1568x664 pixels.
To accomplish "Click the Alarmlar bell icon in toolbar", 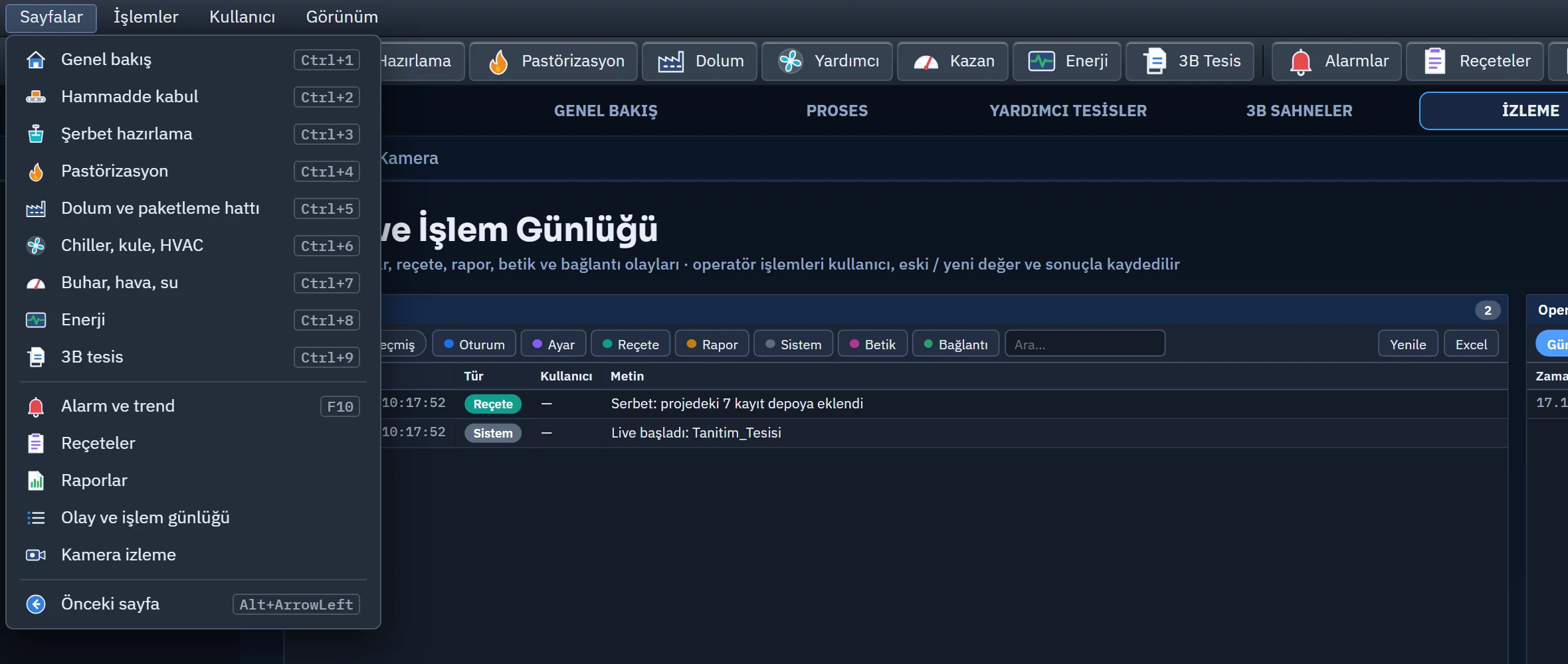I will (1300, 62).
